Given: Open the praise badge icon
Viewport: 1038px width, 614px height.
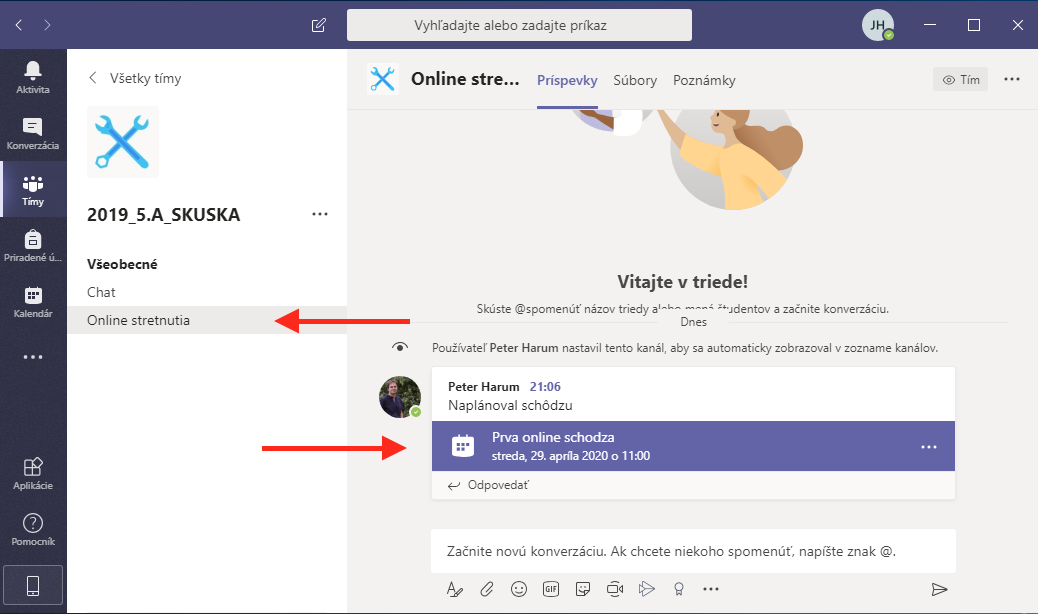Looking at the screenshot, I should 679,589.
